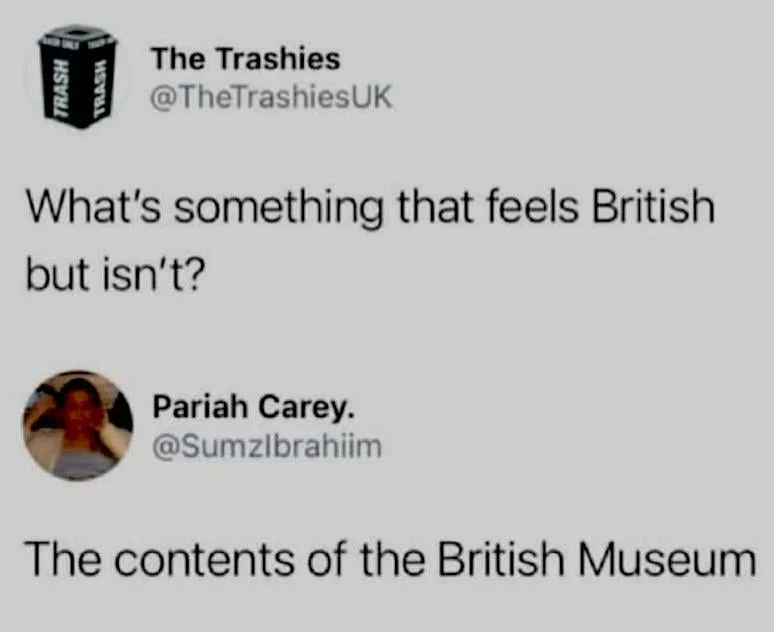Click "British" in the reply tweet
774x632 pixels.
pyautogui.click(x=501, y=559)
